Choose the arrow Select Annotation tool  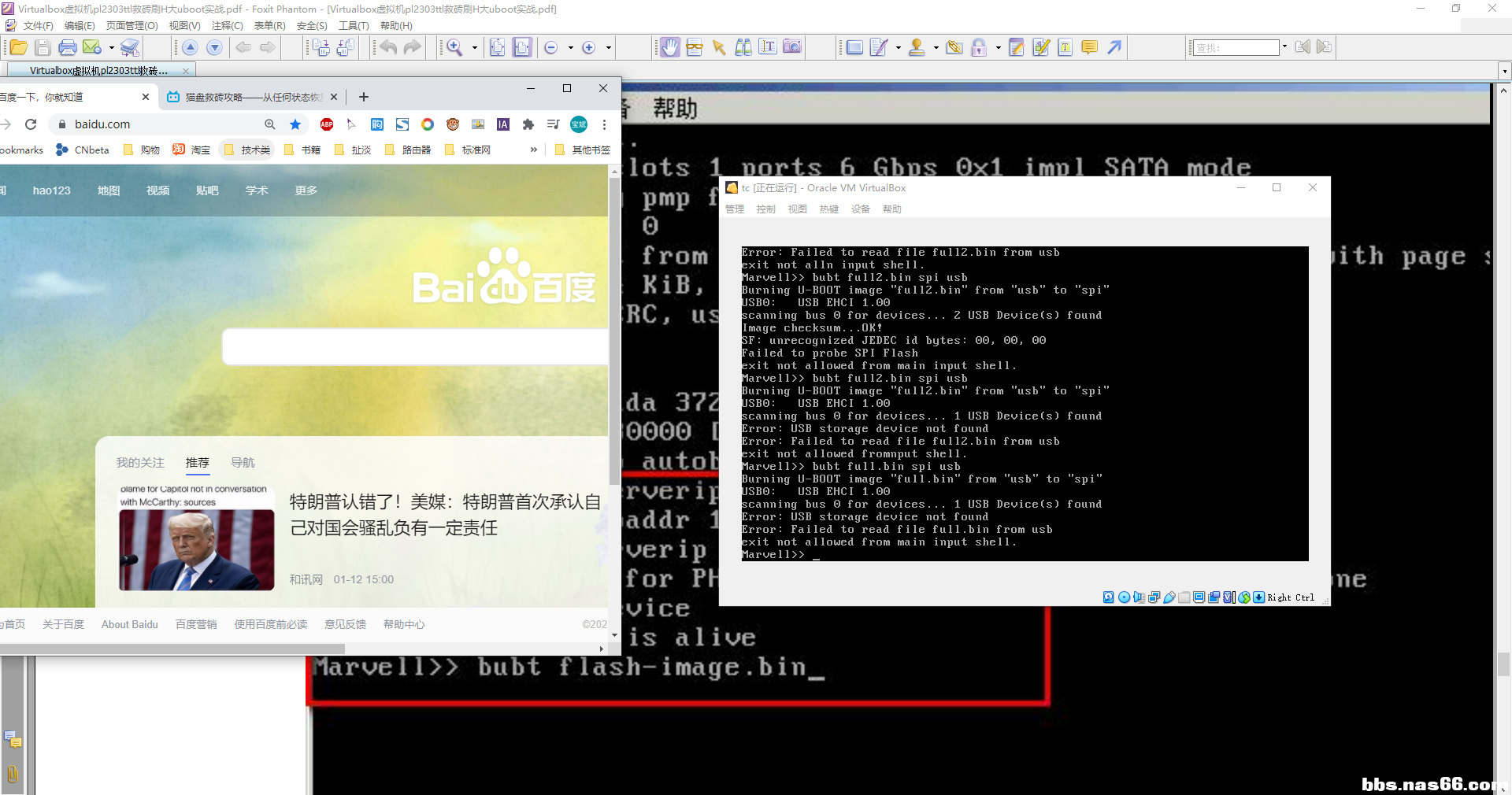[719, 47]
